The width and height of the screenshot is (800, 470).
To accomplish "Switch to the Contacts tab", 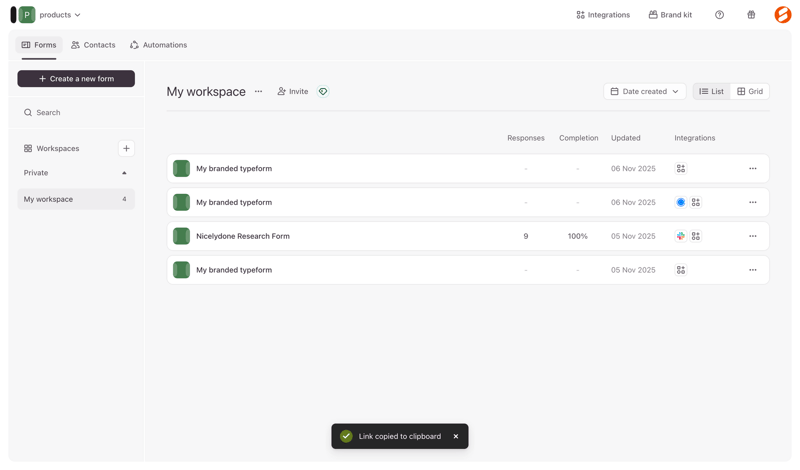I will click(93, 45).
